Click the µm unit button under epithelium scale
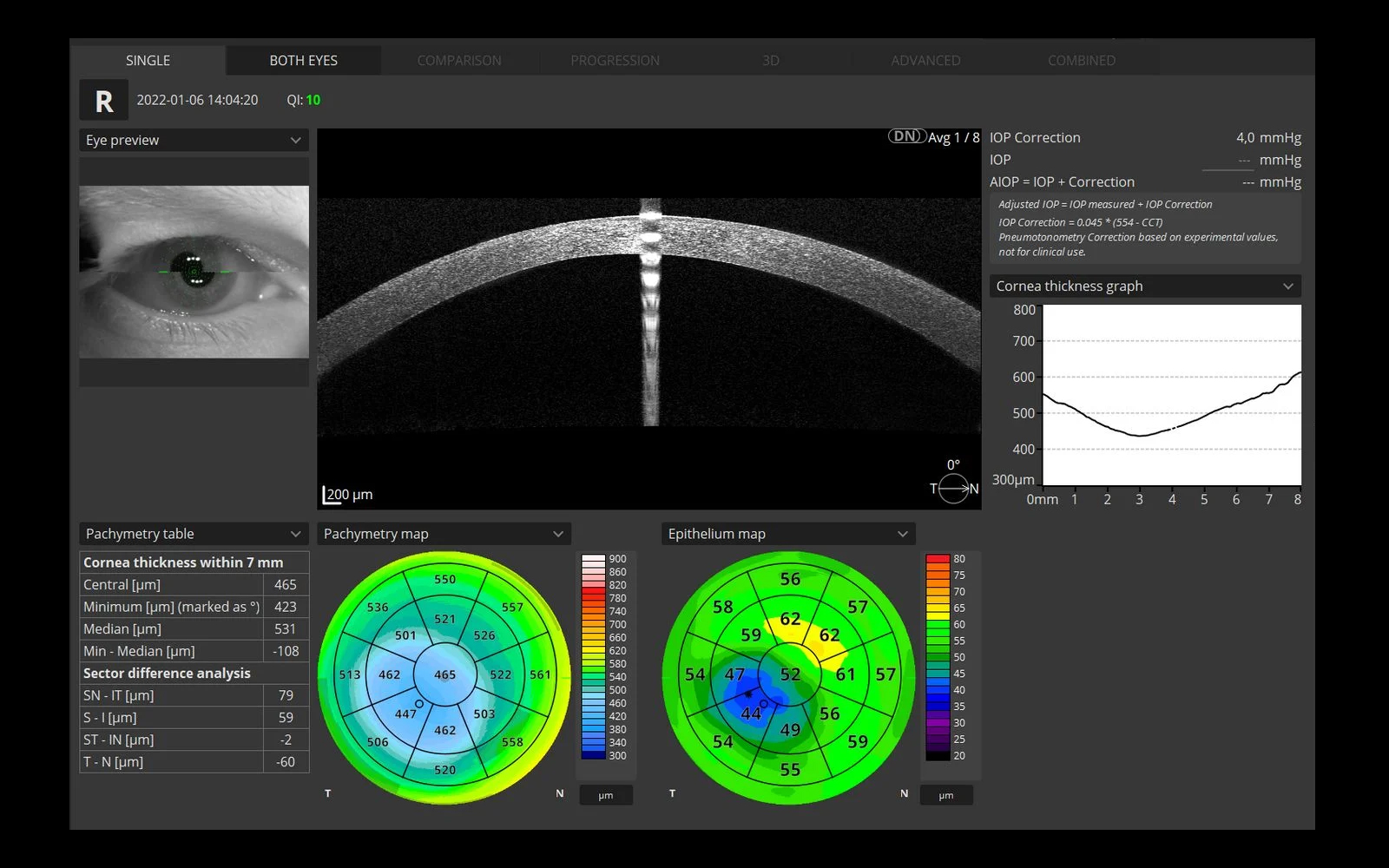The height and width of the screenshot is (868, 1389). [946, 795]
